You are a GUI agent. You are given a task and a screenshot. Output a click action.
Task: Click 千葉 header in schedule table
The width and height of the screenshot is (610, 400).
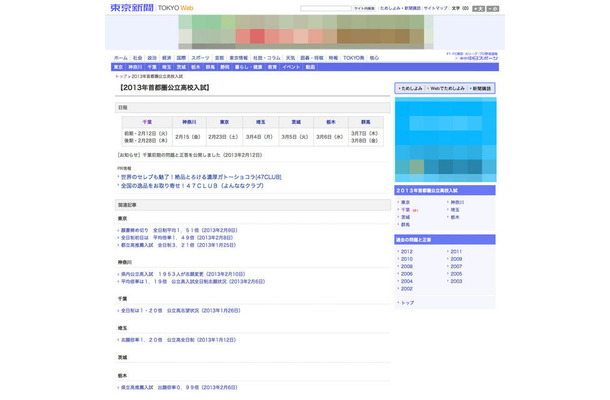coord(147,122)
